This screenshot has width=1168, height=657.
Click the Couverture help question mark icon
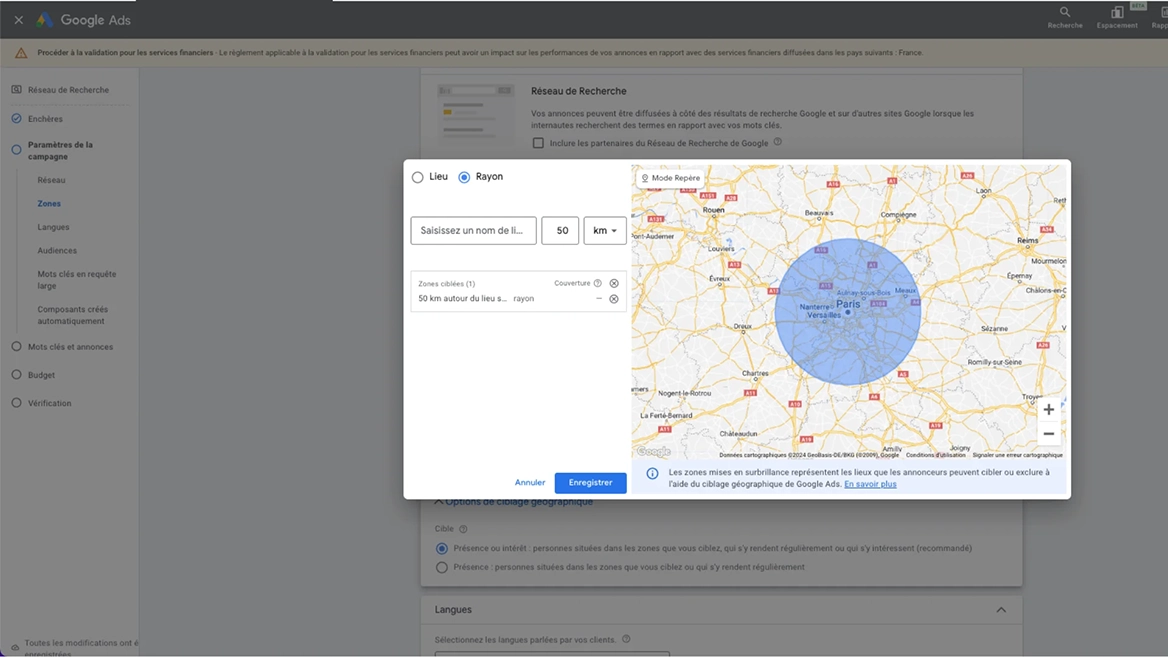point(597,283)
